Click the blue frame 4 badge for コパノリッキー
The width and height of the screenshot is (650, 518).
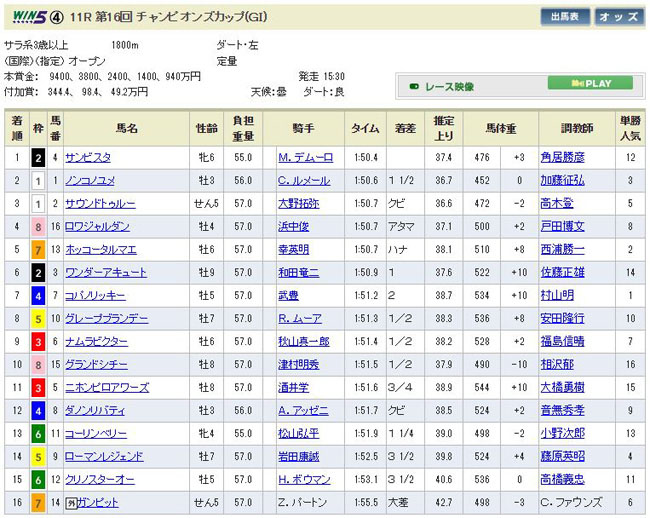pos(37,295)
